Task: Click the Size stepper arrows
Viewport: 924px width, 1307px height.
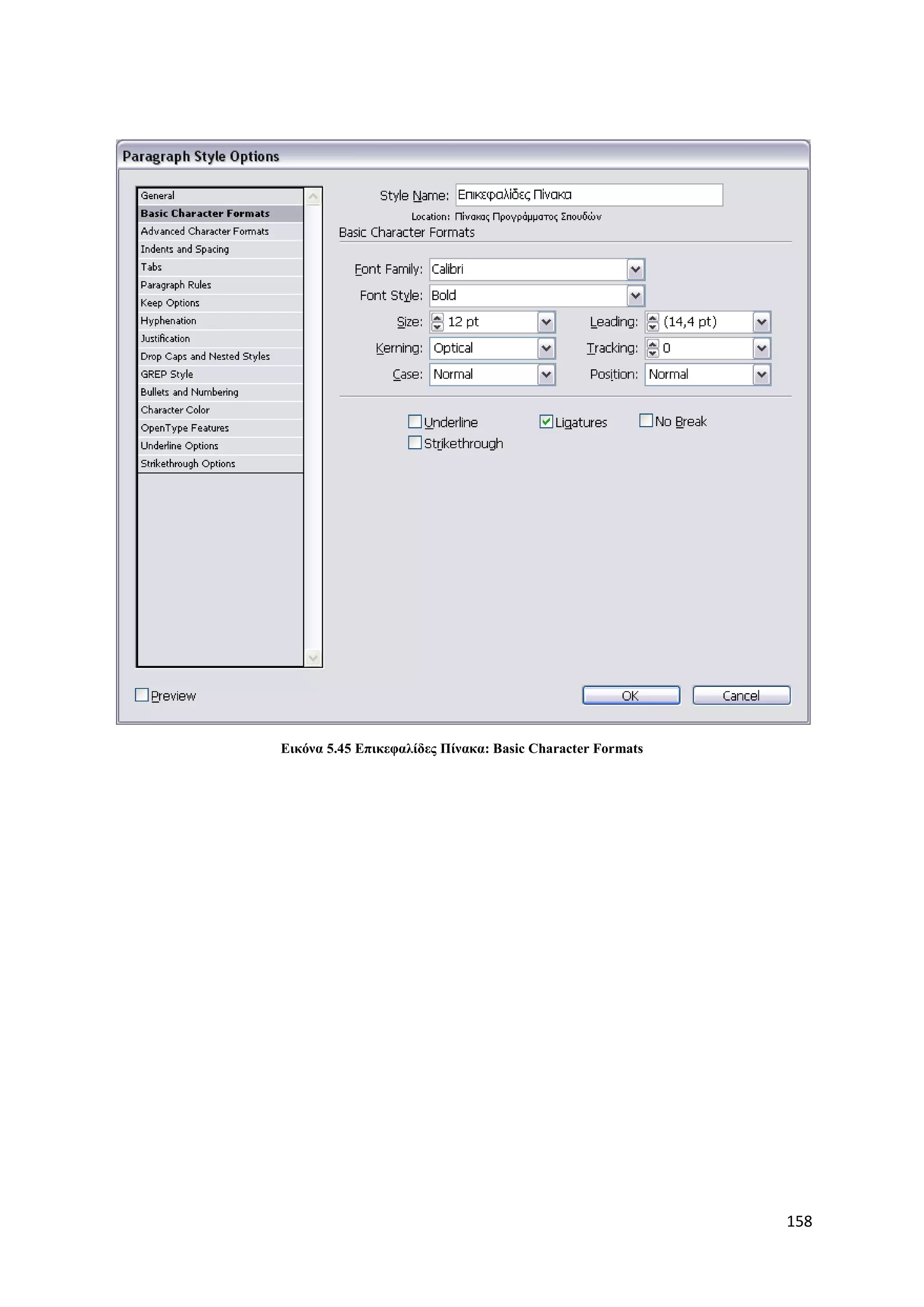Action: tap(437, 322)
